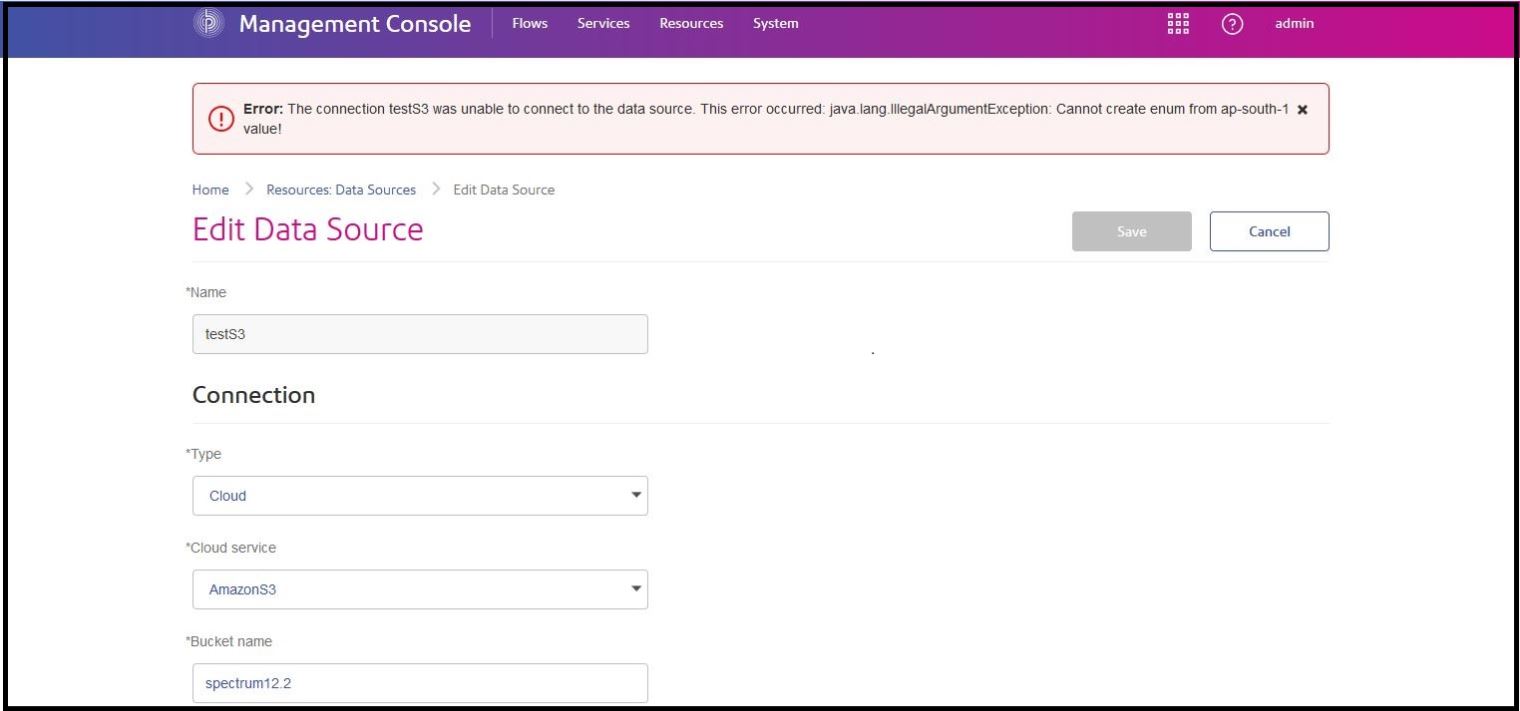This screenshot has height=711, width=1520.
Task: Open the System menu
Action: click(775, 24)
